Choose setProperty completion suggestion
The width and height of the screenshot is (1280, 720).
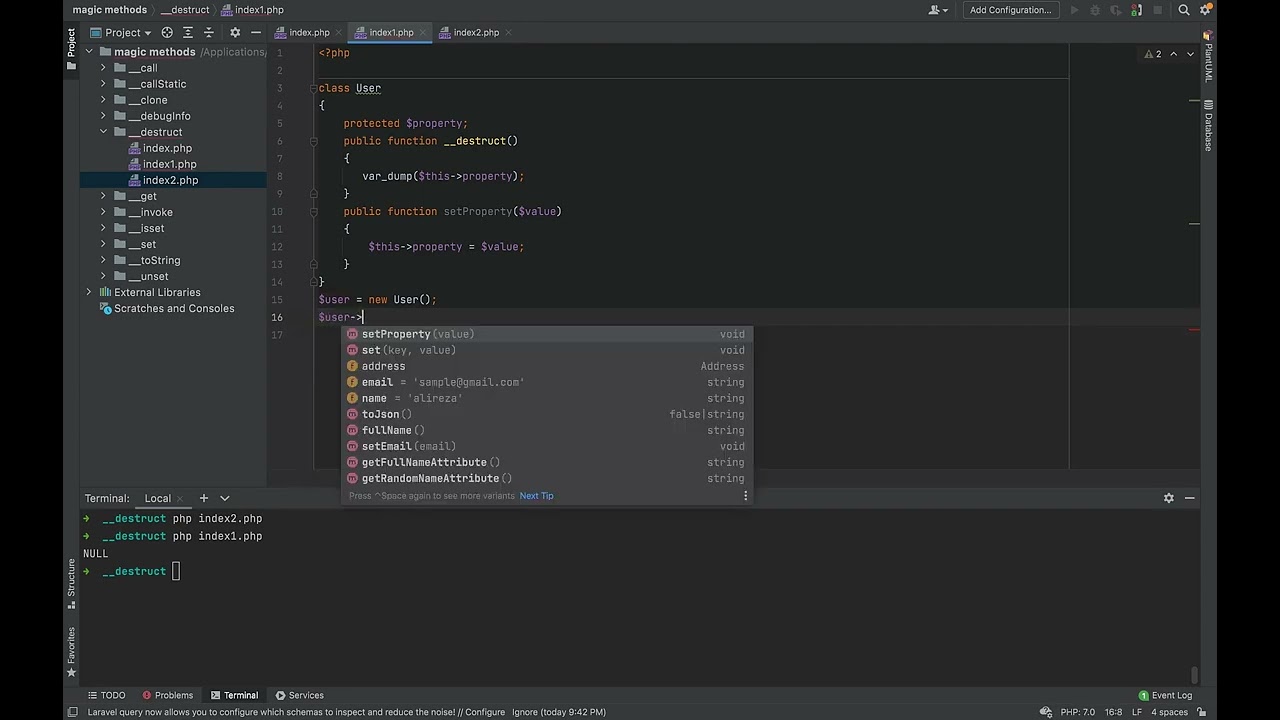pyautogui.click(x=546, y=334)
